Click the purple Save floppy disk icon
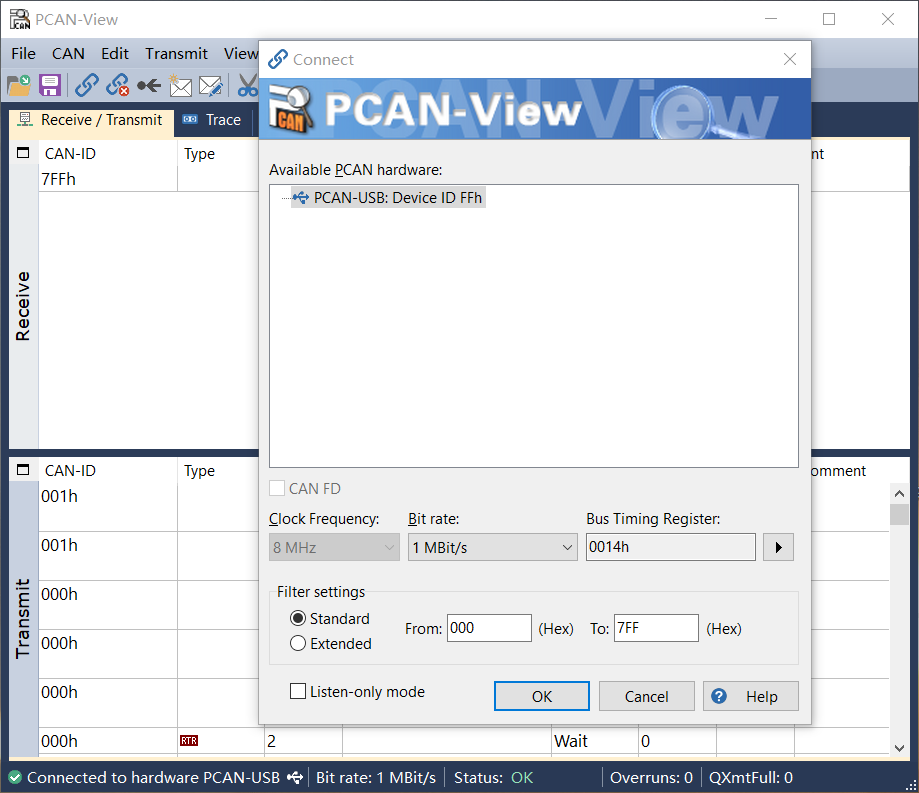Screen dimensions: 919x793 (x=50, y=86)
